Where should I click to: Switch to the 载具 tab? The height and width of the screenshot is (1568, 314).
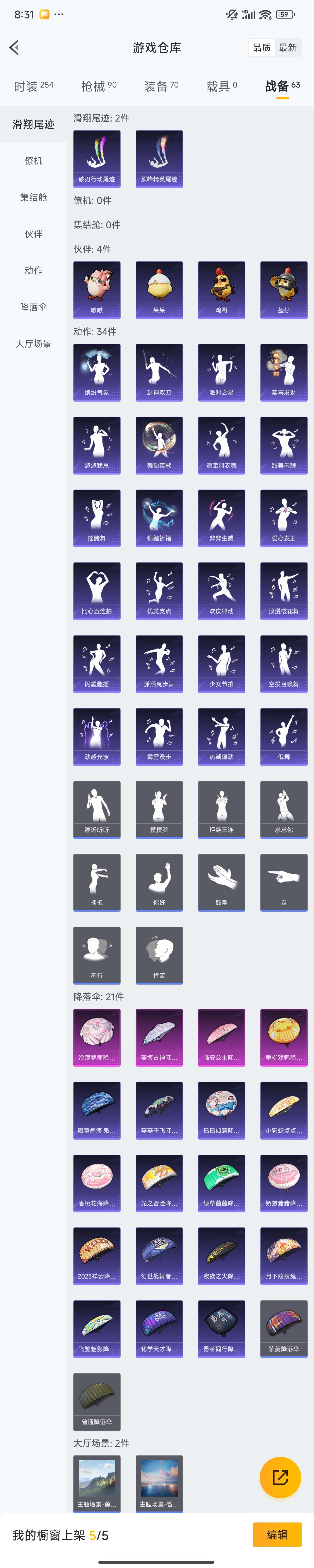pos(221,86)
